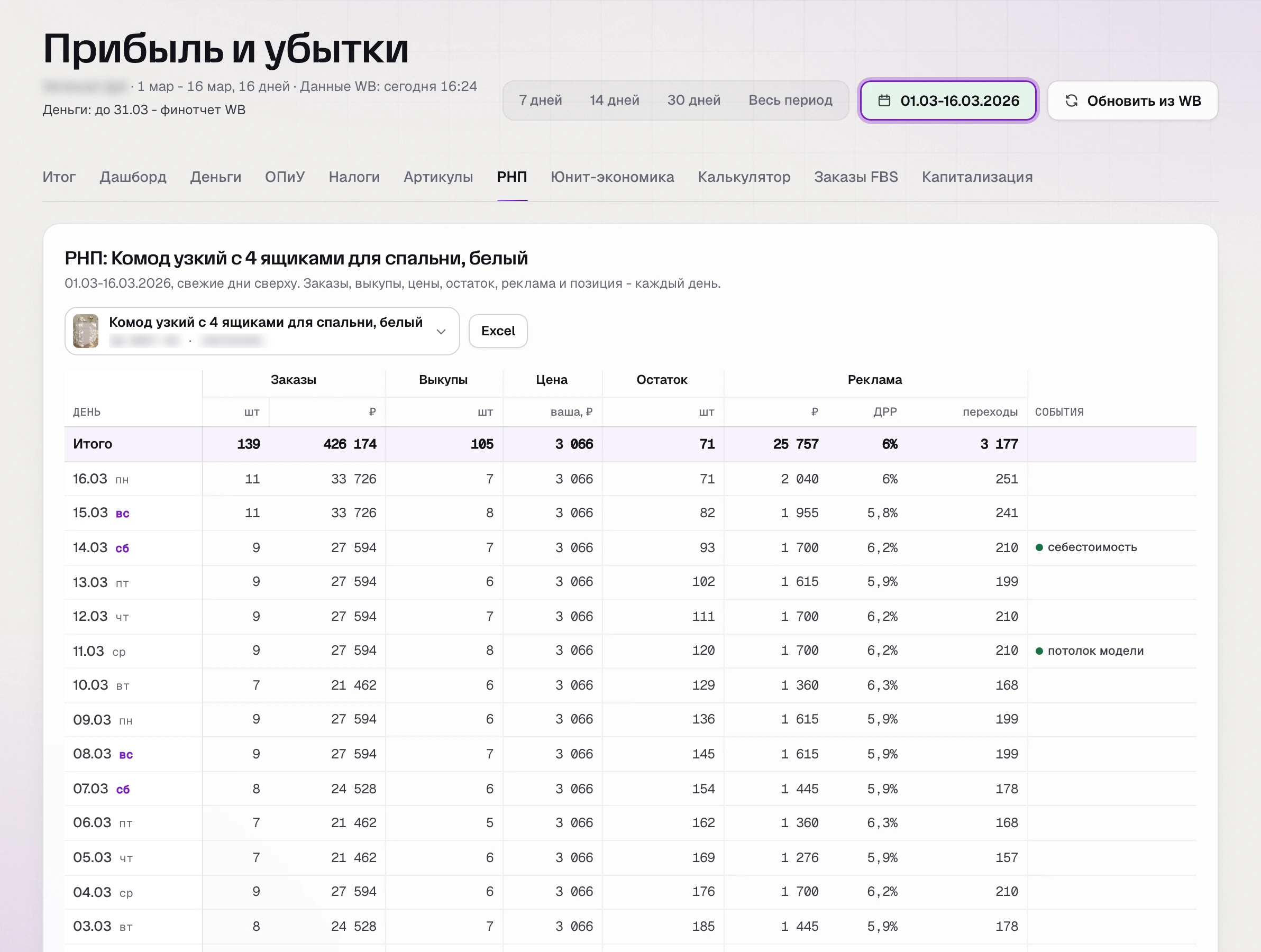1261x952 pixels.
Task: Click the refresh icon next to Обновить из WB
Action: click(1071, 101)
